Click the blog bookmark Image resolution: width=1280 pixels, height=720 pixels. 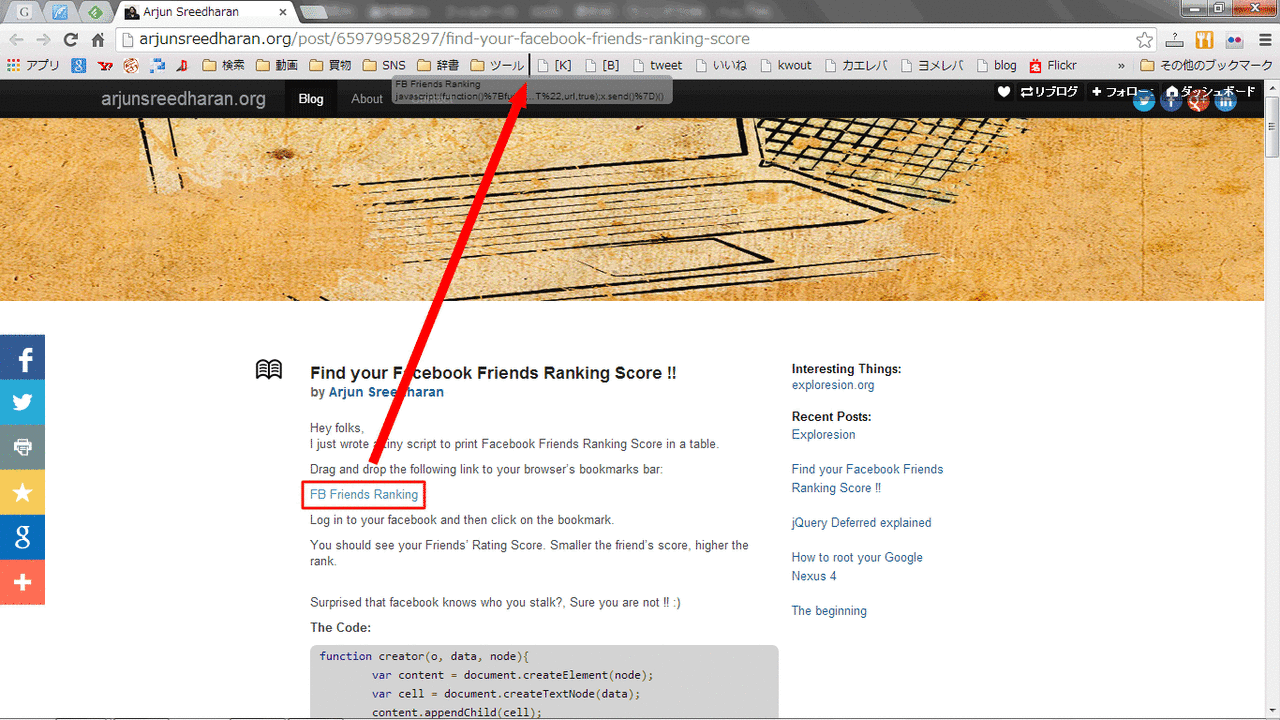click(x=996, y=65)
